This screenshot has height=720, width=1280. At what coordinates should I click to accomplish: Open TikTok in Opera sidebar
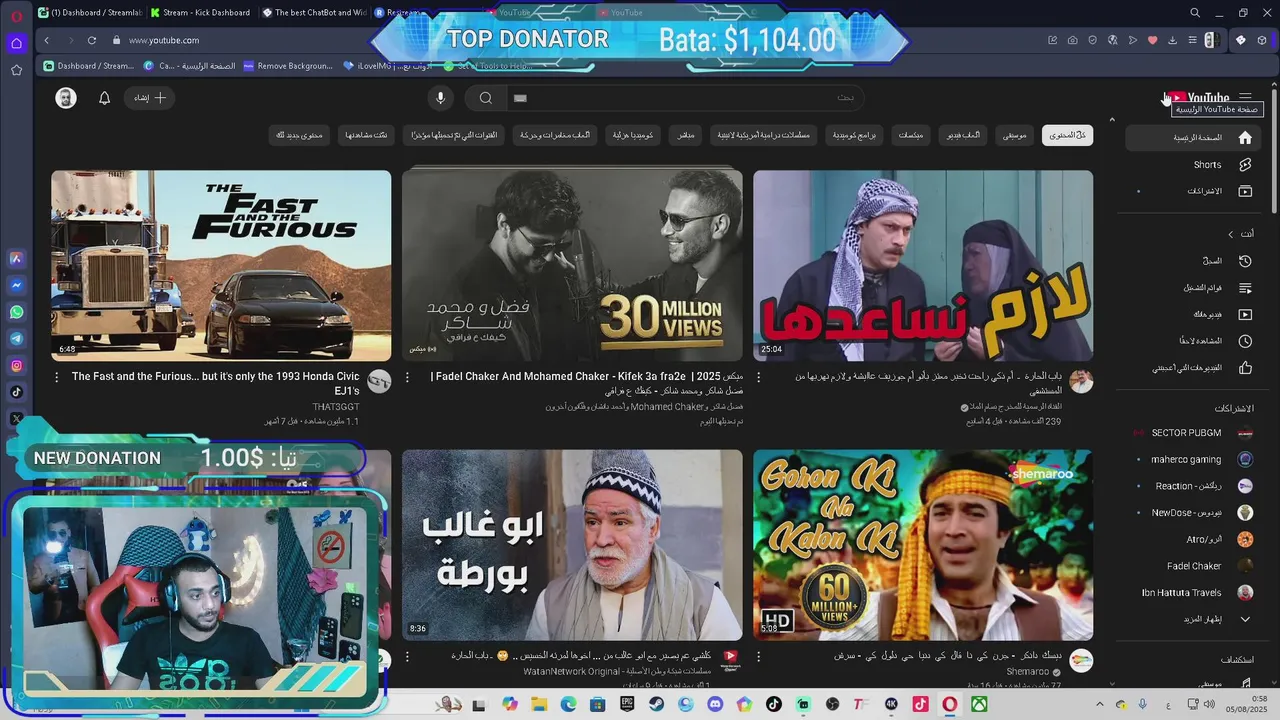pyautogui.click(x=16, y=393)
